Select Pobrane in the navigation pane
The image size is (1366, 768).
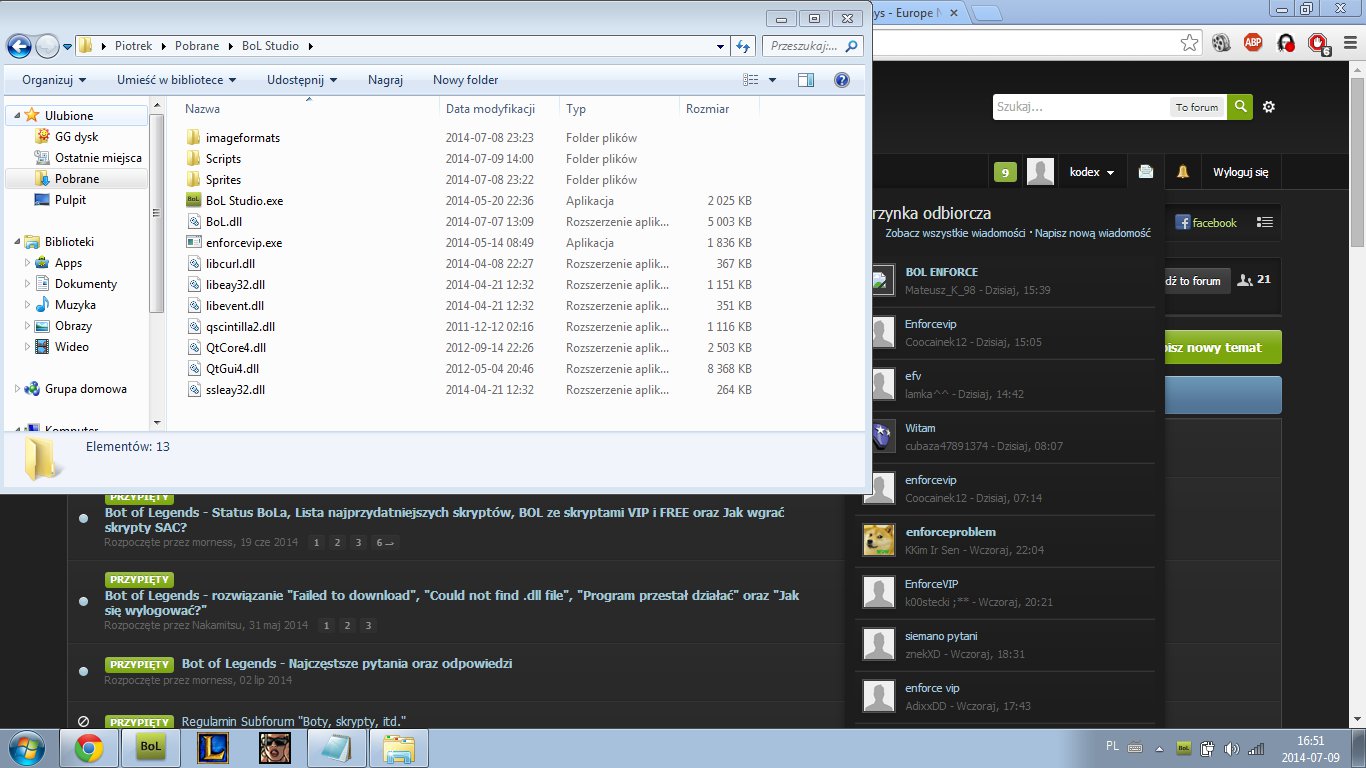coord(76,179)
